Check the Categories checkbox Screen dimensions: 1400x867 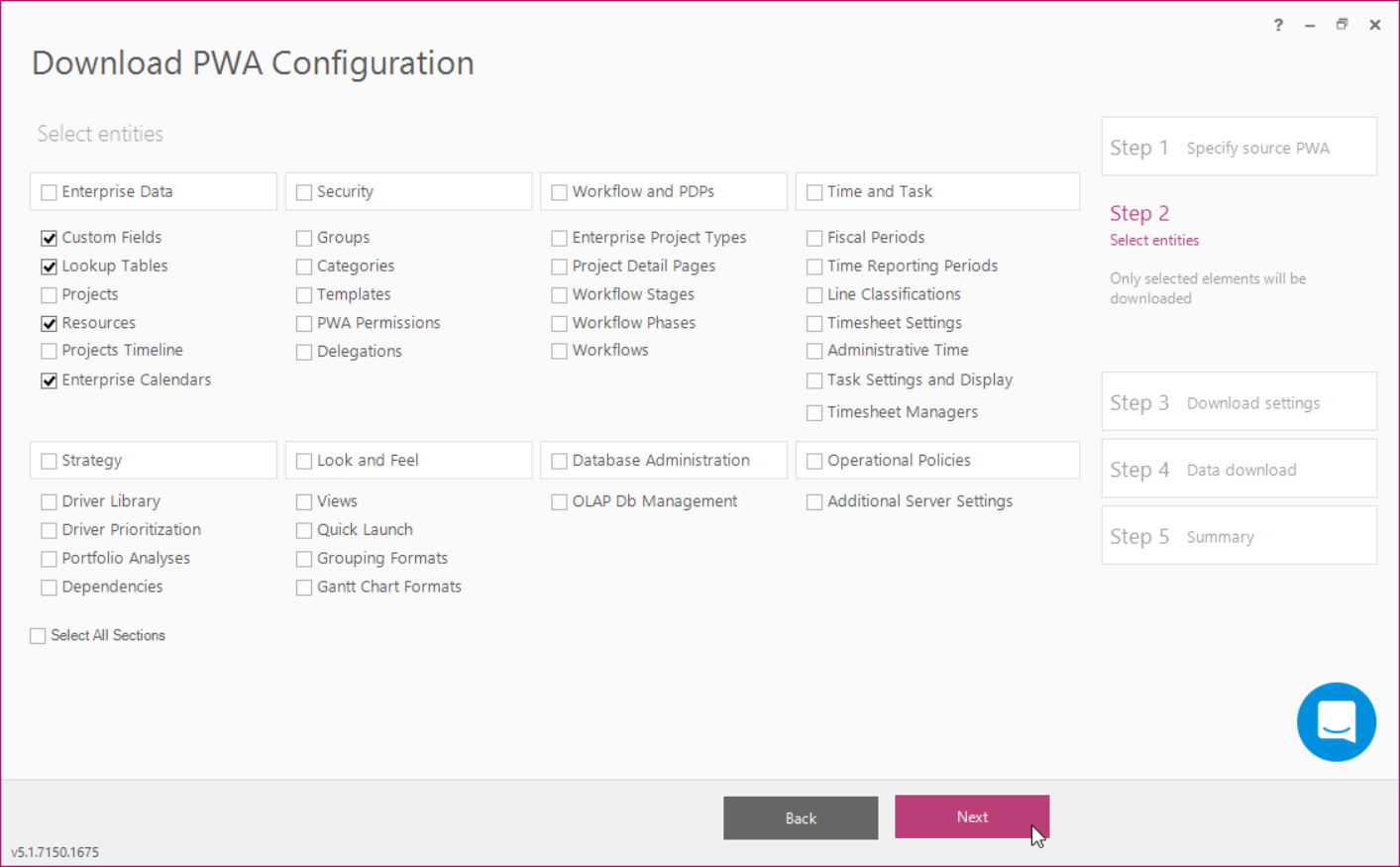(x=304, y=267)
